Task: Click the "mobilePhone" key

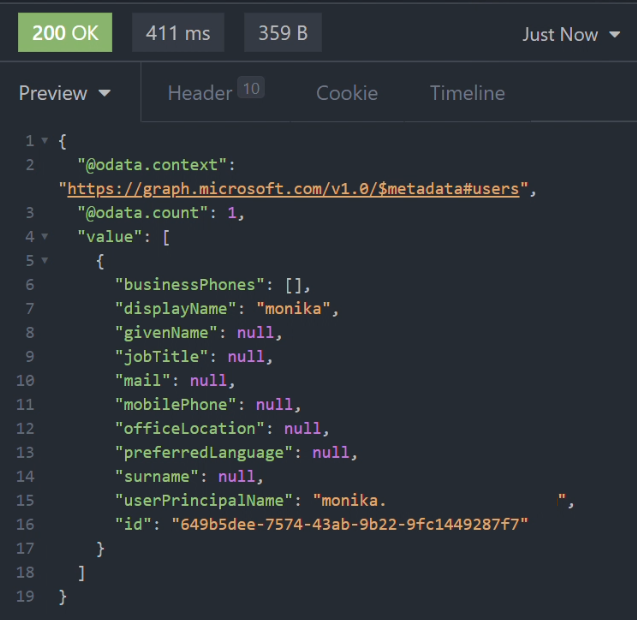Action: [x=176, y=405]
